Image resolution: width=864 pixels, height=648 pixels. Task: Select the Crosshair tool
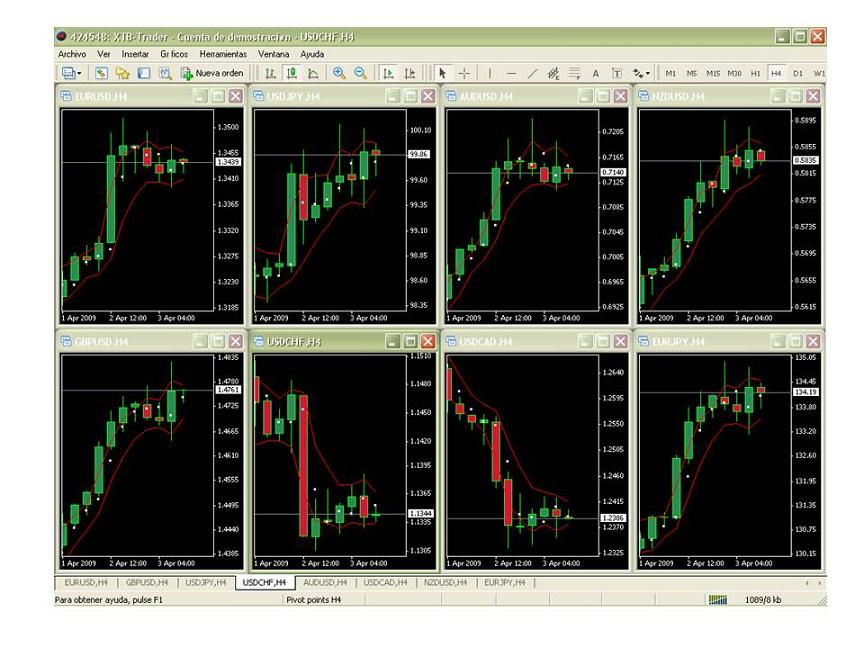[465, 73]
